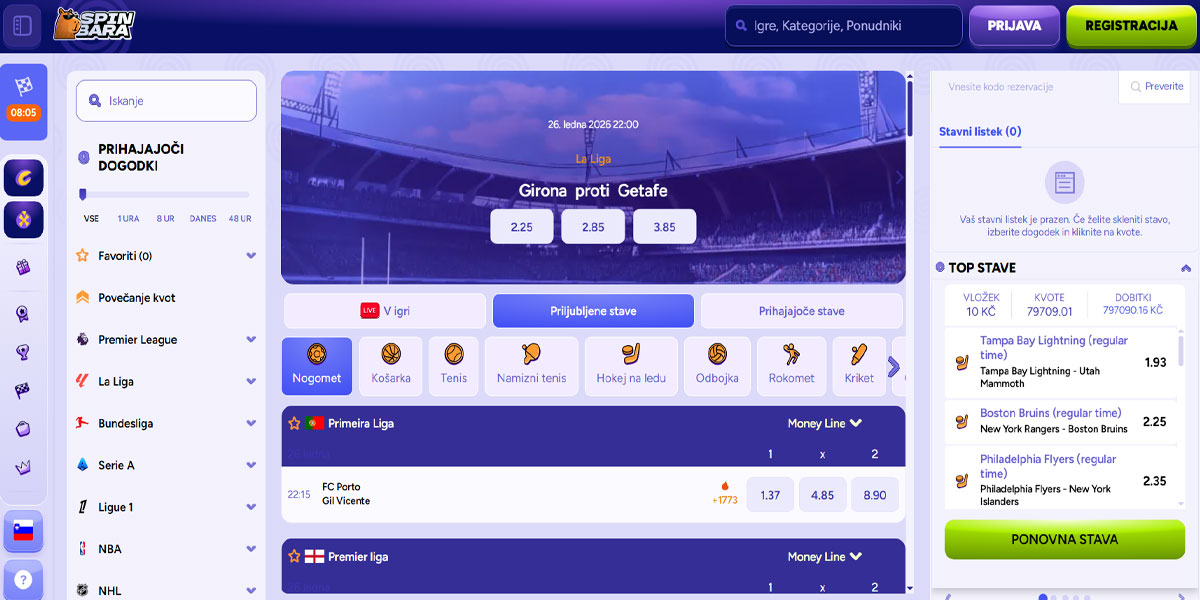Open the Primeira Liga Money Line dropdown

pyautogui.click(x=825, y=423)
